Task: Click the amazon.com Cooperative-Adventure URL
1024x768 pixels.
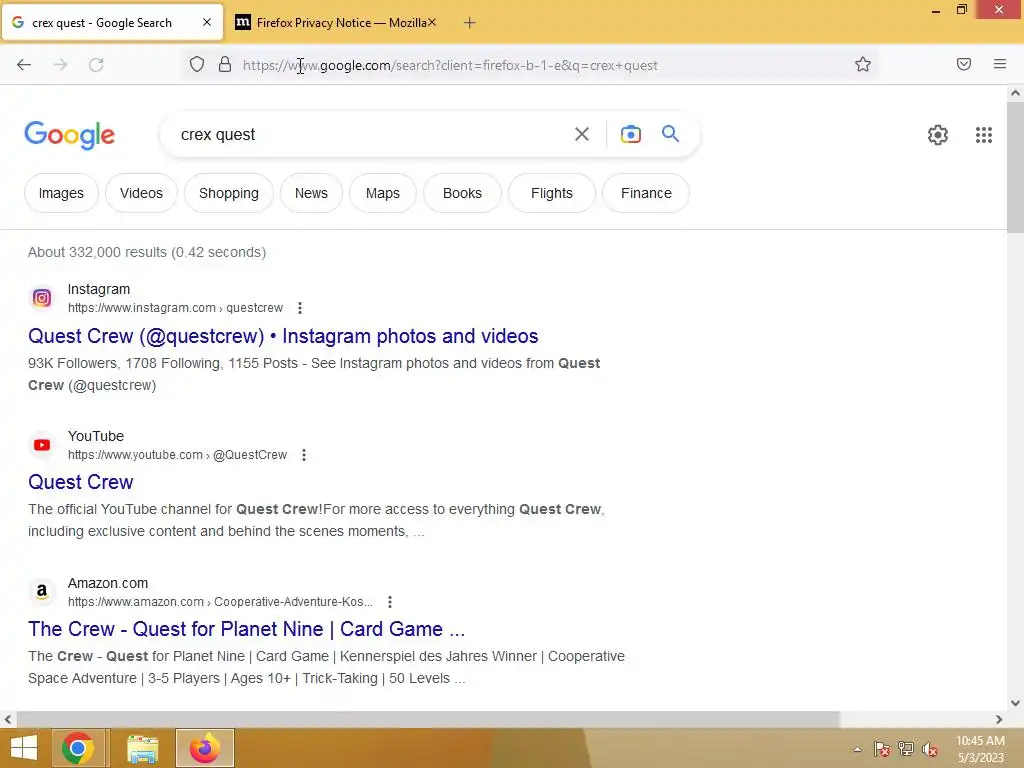Action: 220,601
